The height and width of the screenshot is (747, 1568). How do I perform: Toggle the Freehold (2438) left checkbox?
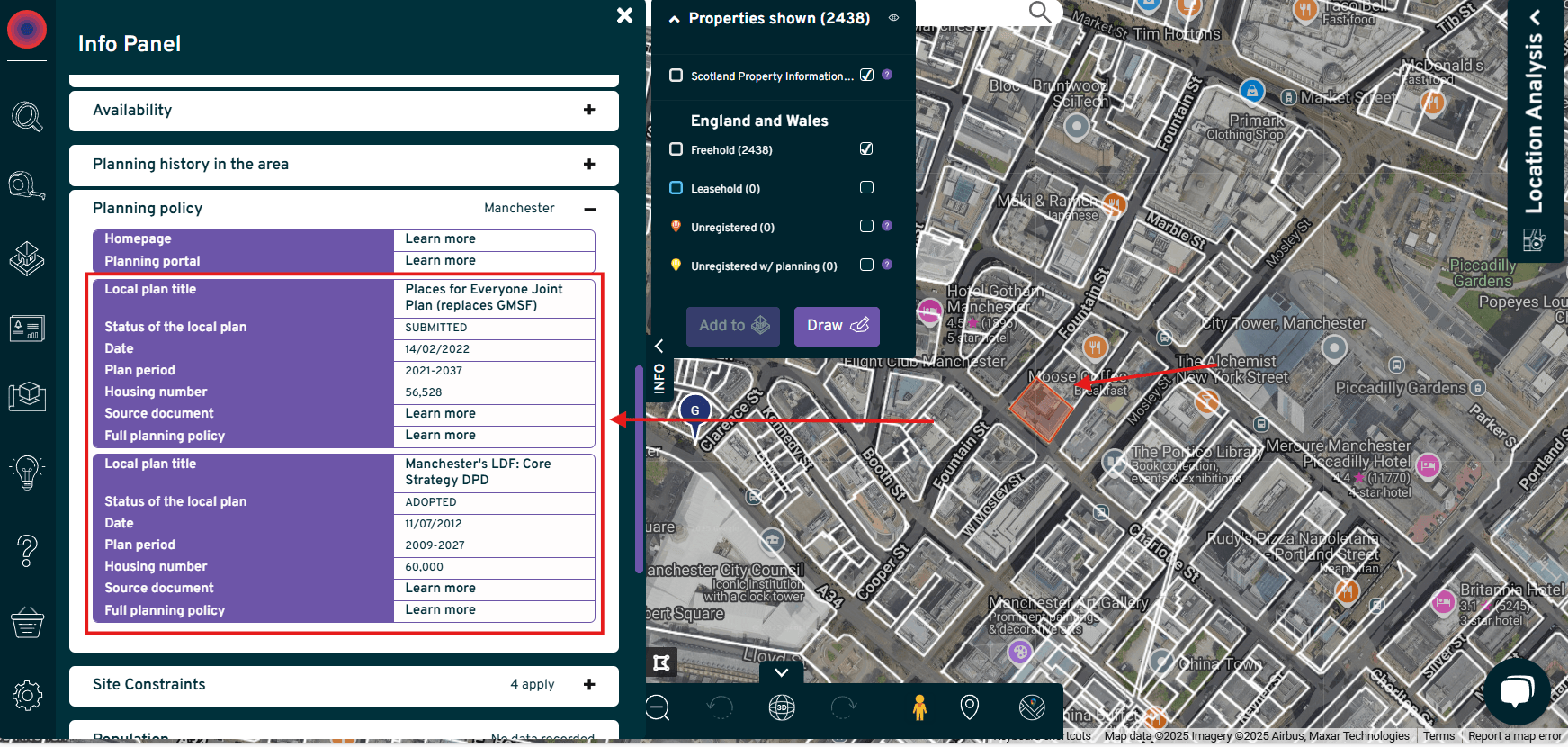tap(676, 149)
